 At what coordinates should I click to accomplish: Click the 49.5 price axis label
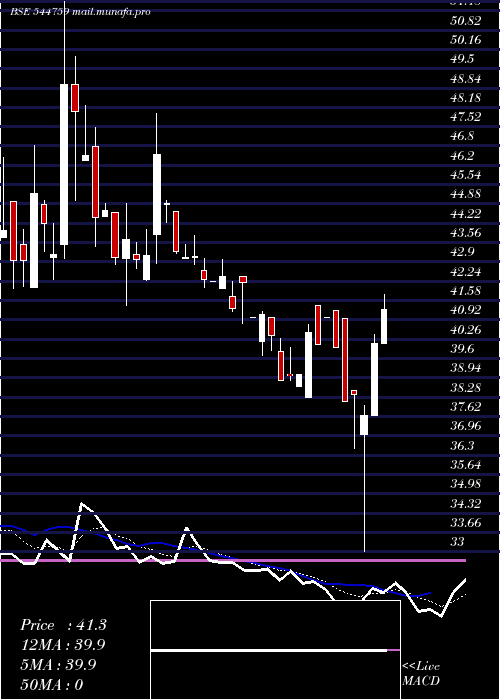463,59
